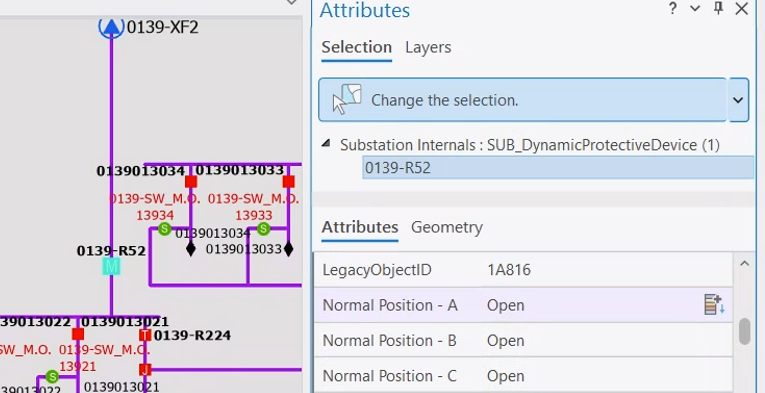Click the Substation Internals : SUB_DynamicProtectiveDevice label
Screen dimensions: 765x393
[x=530, y=145]
